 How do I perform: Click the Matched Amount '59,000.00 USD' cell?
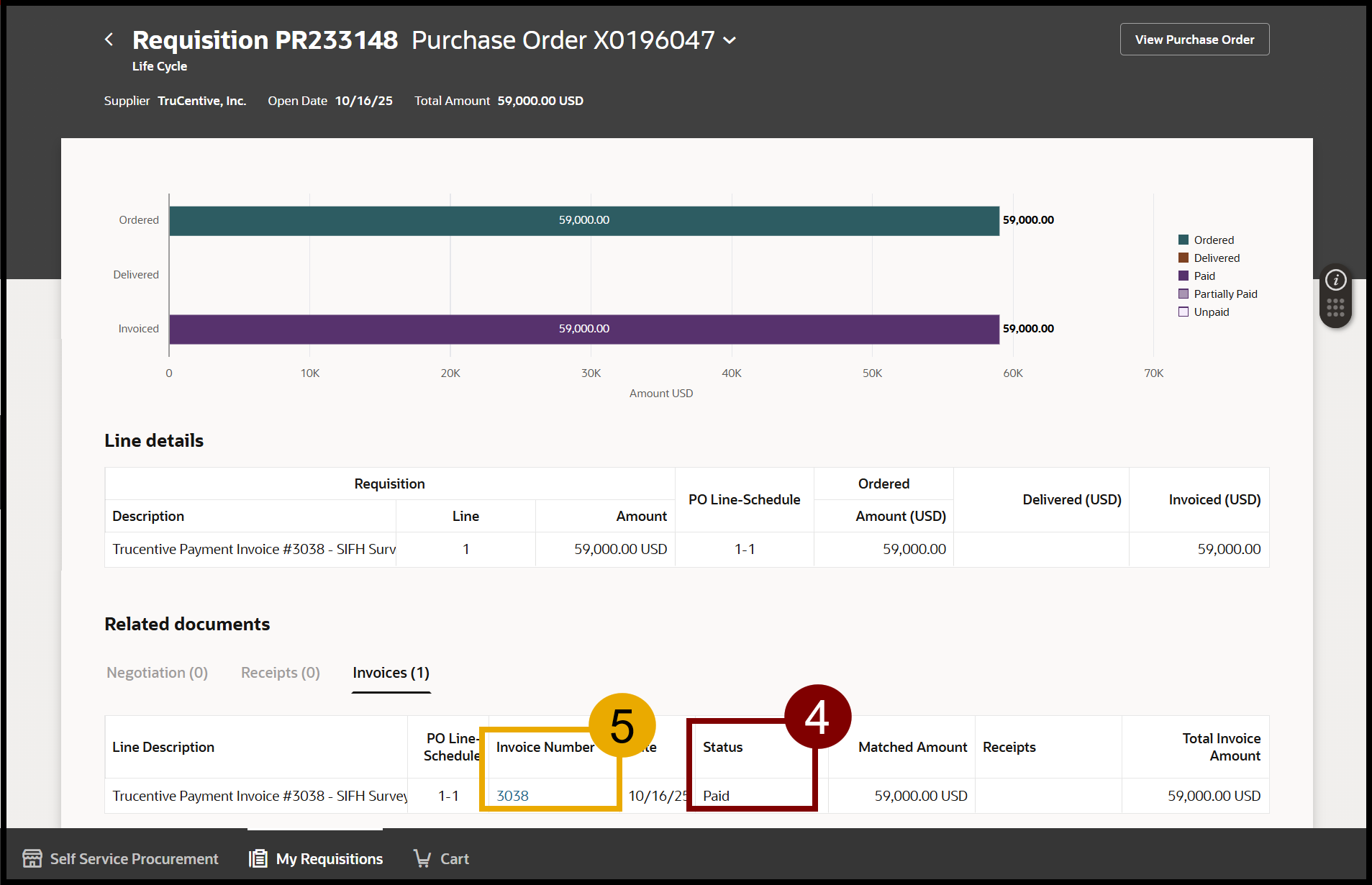coord(901,796)
